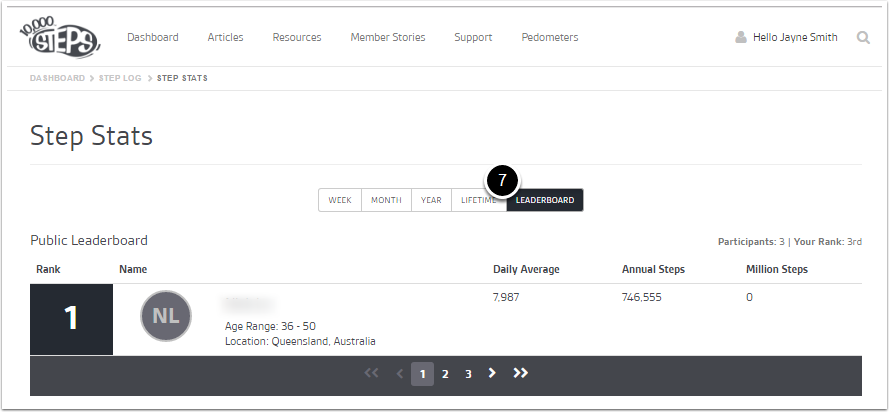This screenshot has width=889, height=412.
Task: Navigate to Member Stories
Action: click(x=388, y=38)
